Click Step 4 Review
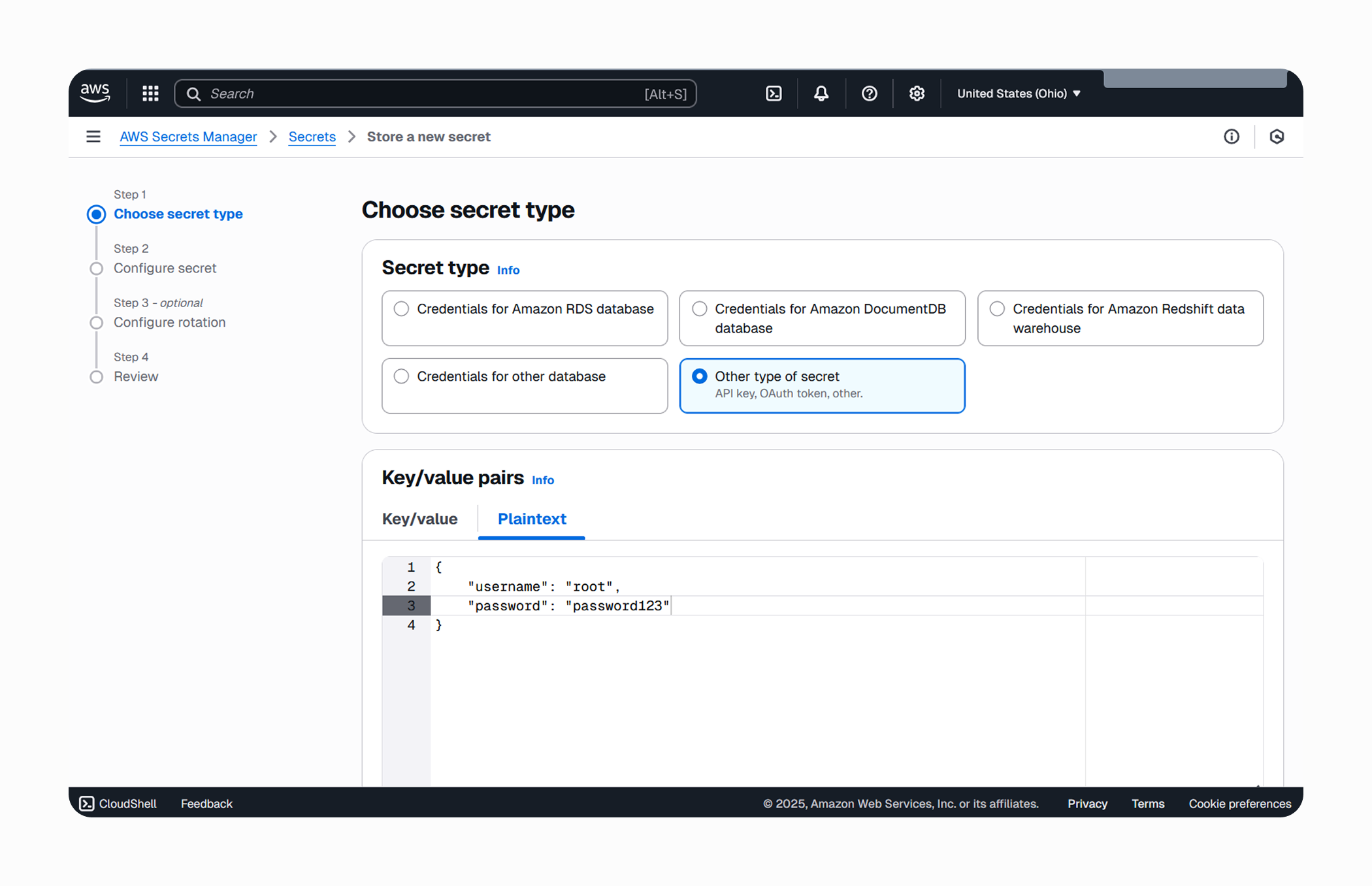This screenshot has width=1372, height=886. click(136, 376)
